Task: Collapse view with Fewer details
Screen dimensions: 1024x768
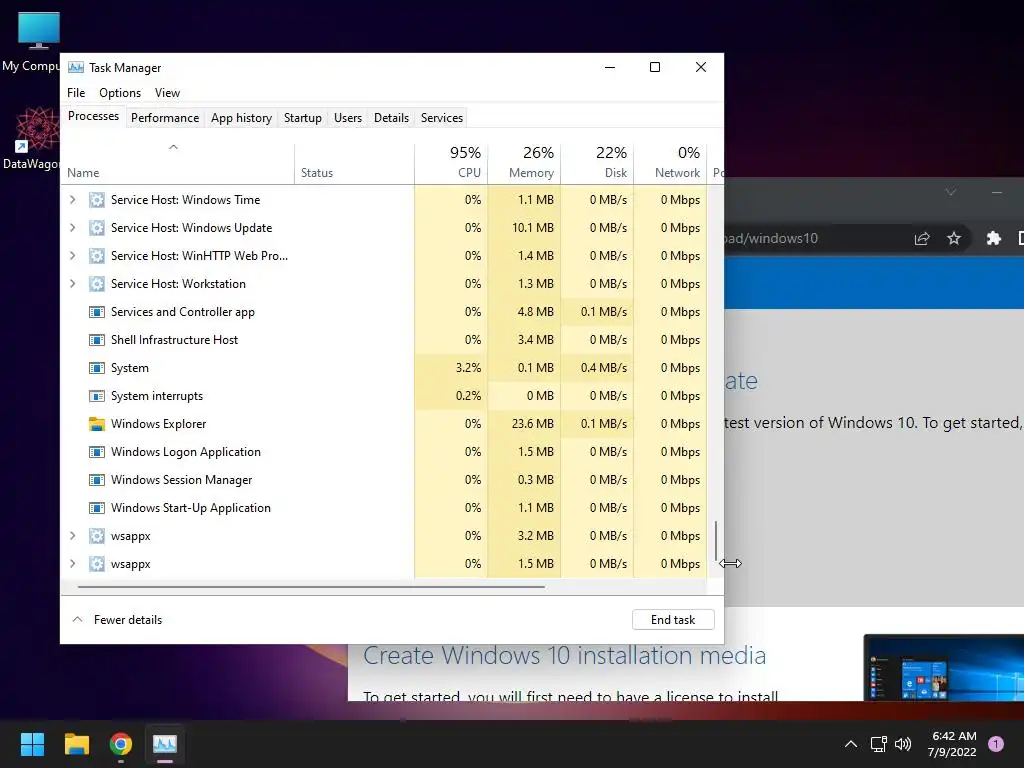Action: point(117,620)
